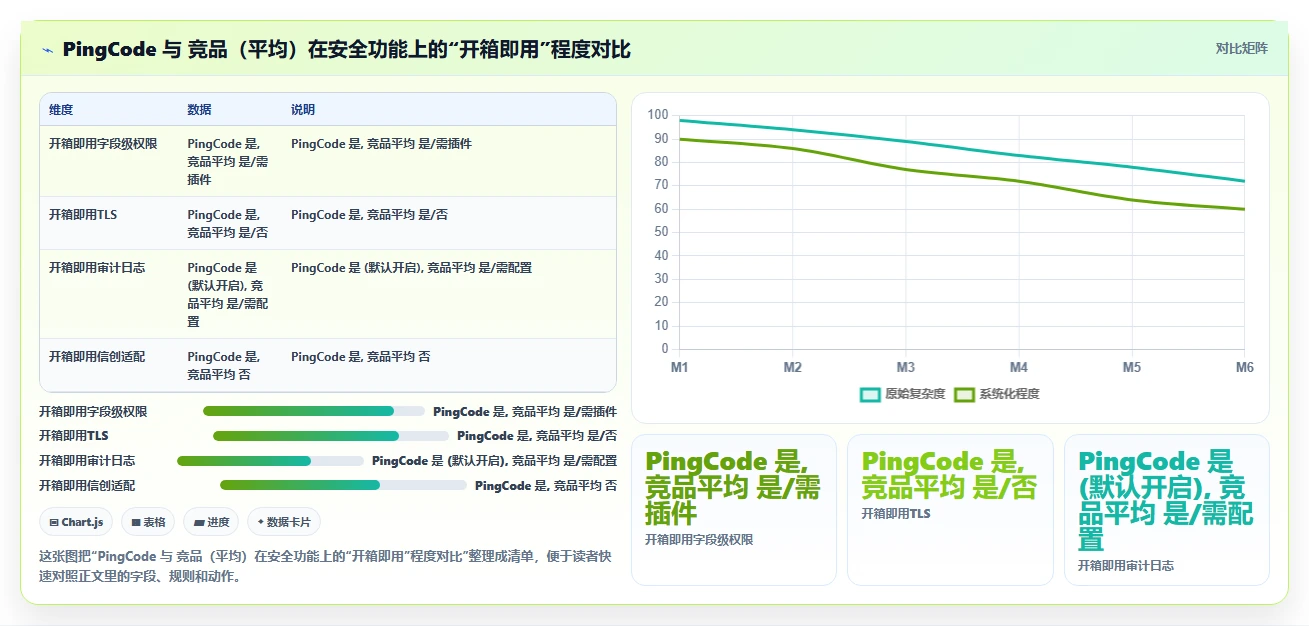Click the progress bar for 开箱即用信创适配
This screenshot has width=1309, height=626.
[343, 485]
